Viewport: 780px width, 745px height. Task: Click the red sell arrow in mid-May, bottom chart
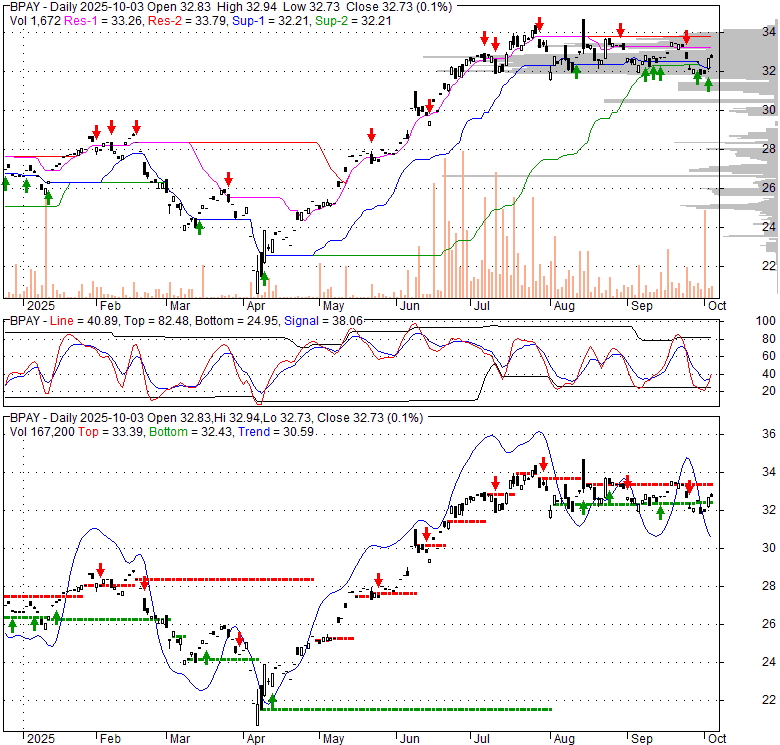click(x=379, y=580)
